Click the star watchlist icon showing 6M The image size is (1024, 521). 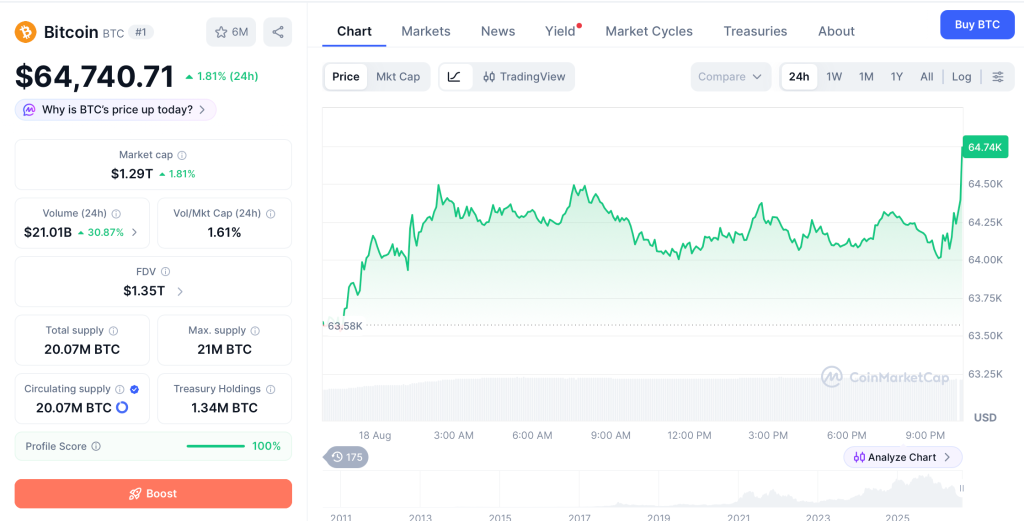(x=231, y=32)
